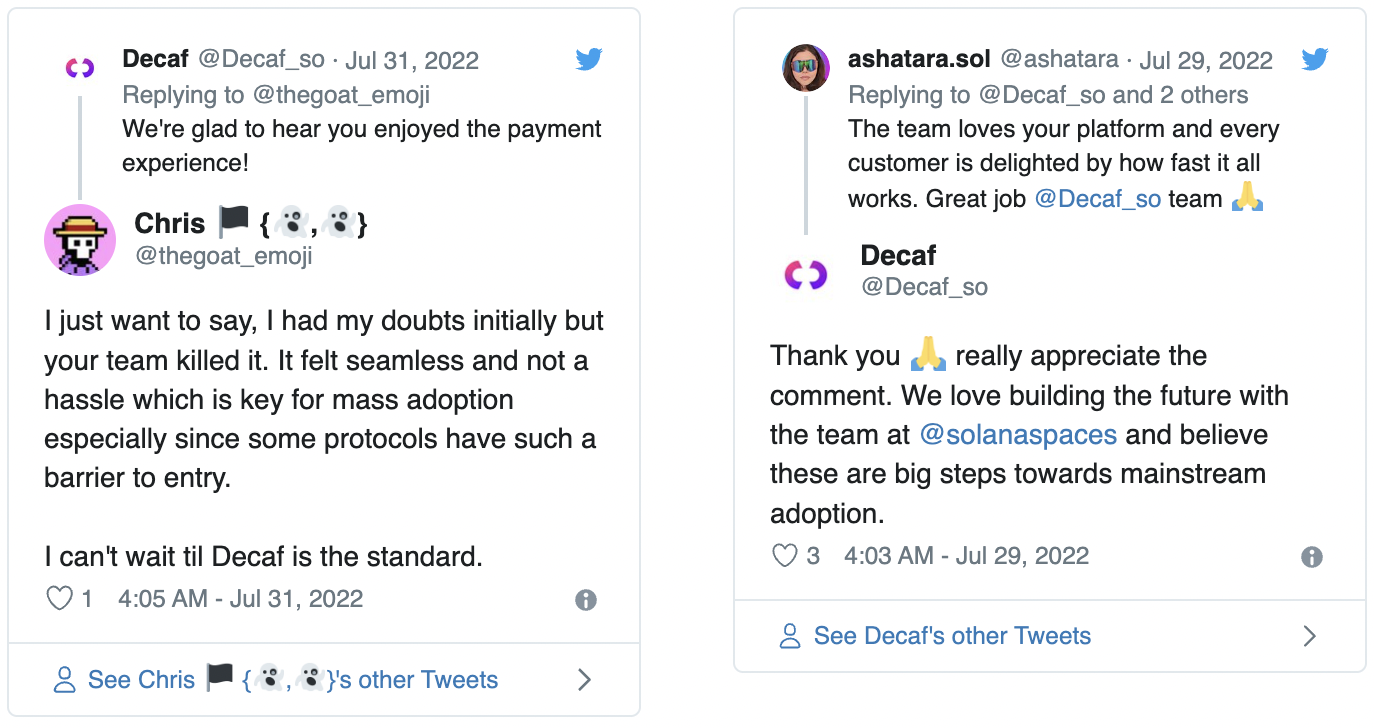Click ashatara.sol's profile photo
Screen dimensions: 1374x728
[806, 68]
